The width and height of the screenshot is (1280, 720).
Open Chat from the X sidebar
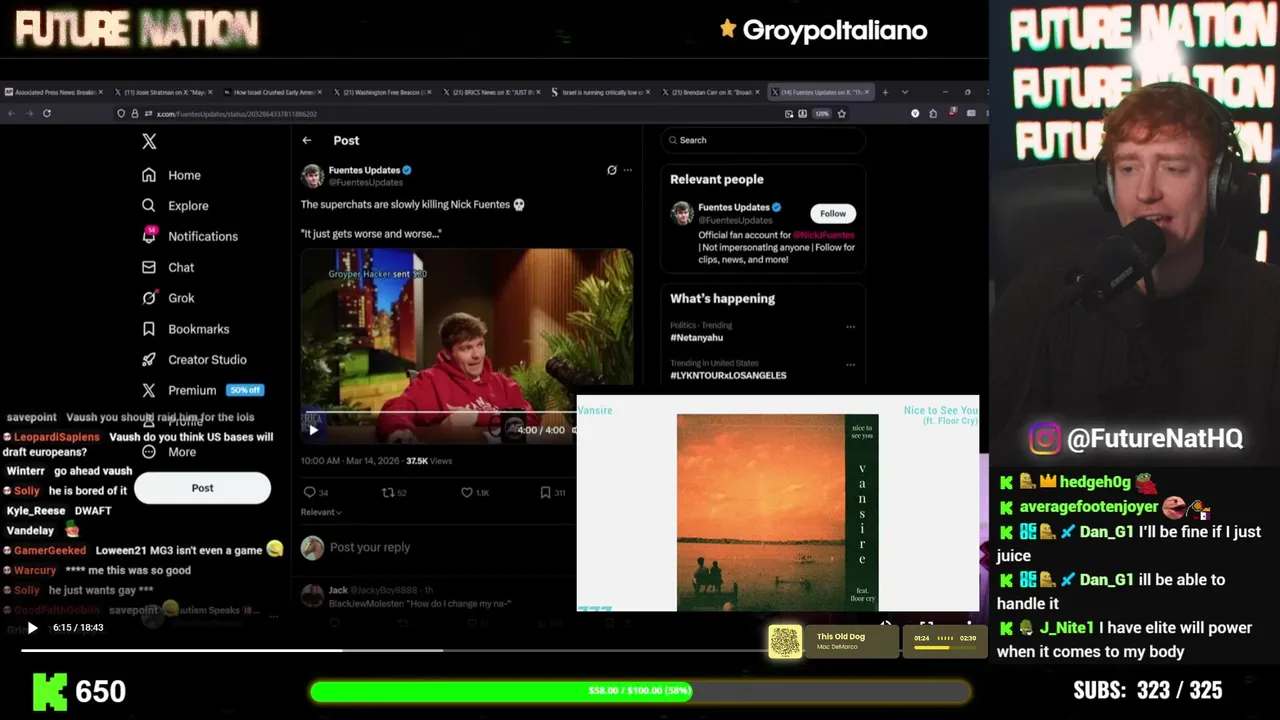coord(168,267)
